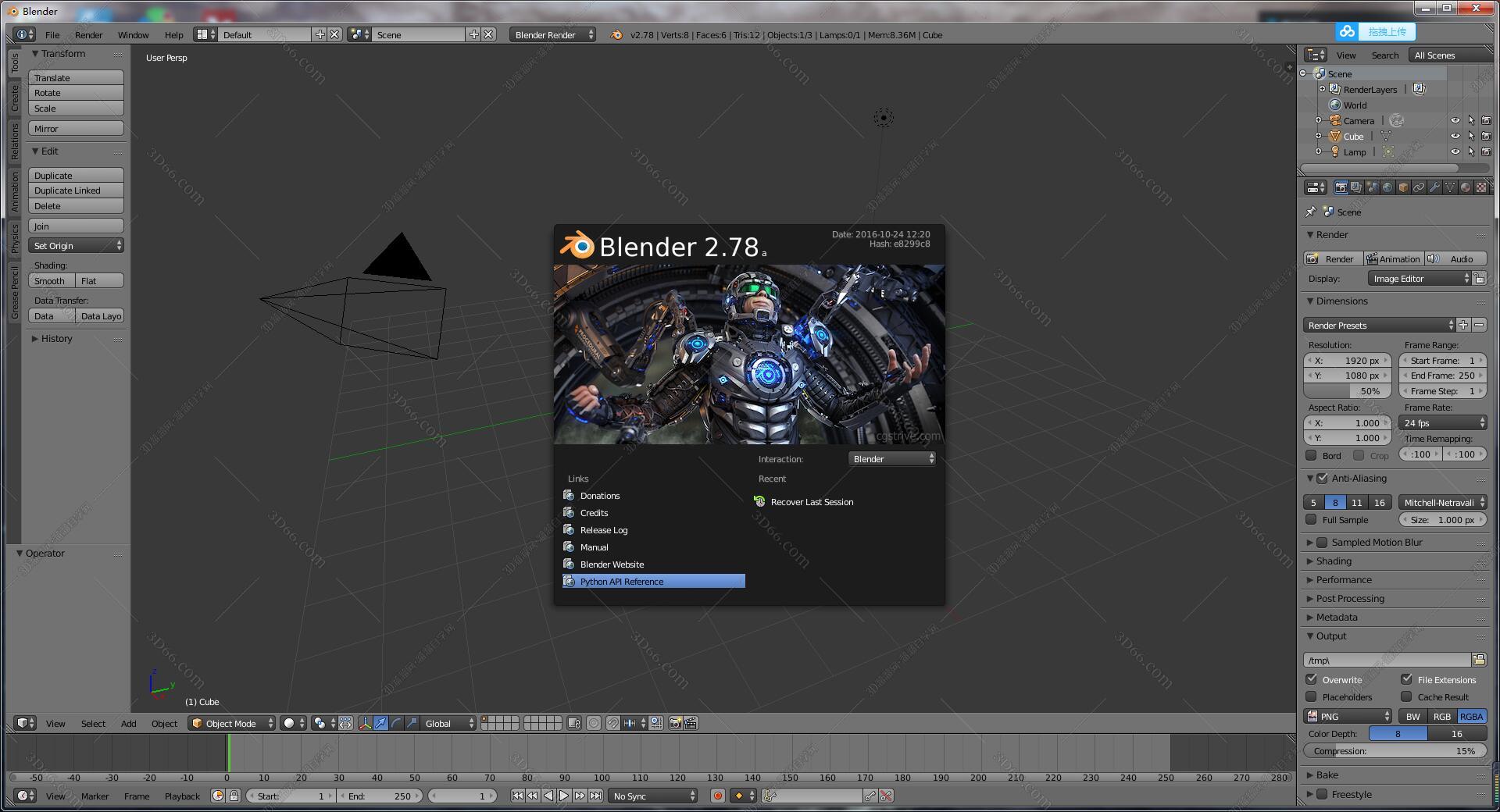
Task: Open the Material properties tab (sphere icon)
Action: 1466,187
